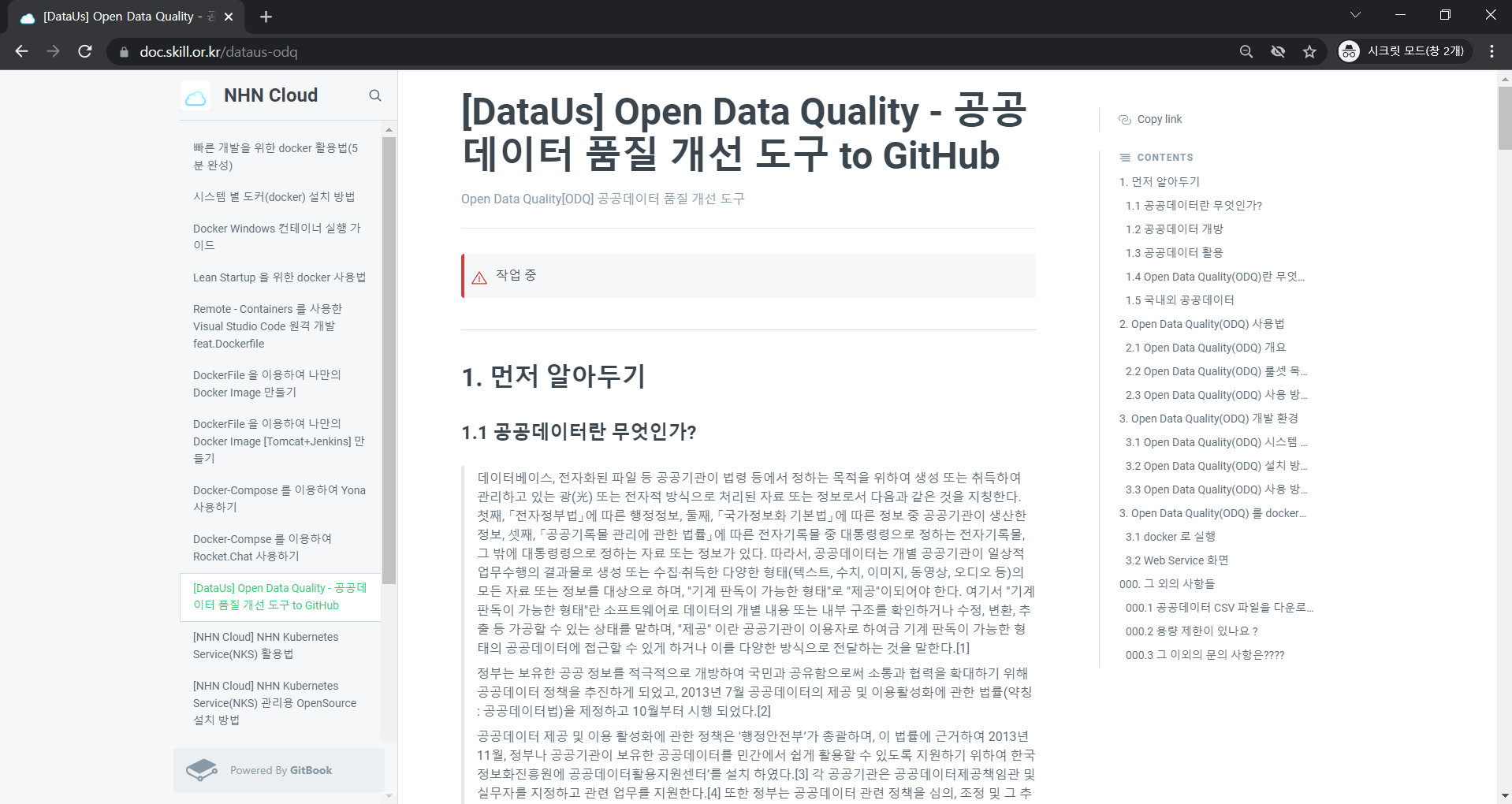Click the GitBook logo icon
The width and height of the screenshot is (1512, 804).
click(202, 770)
